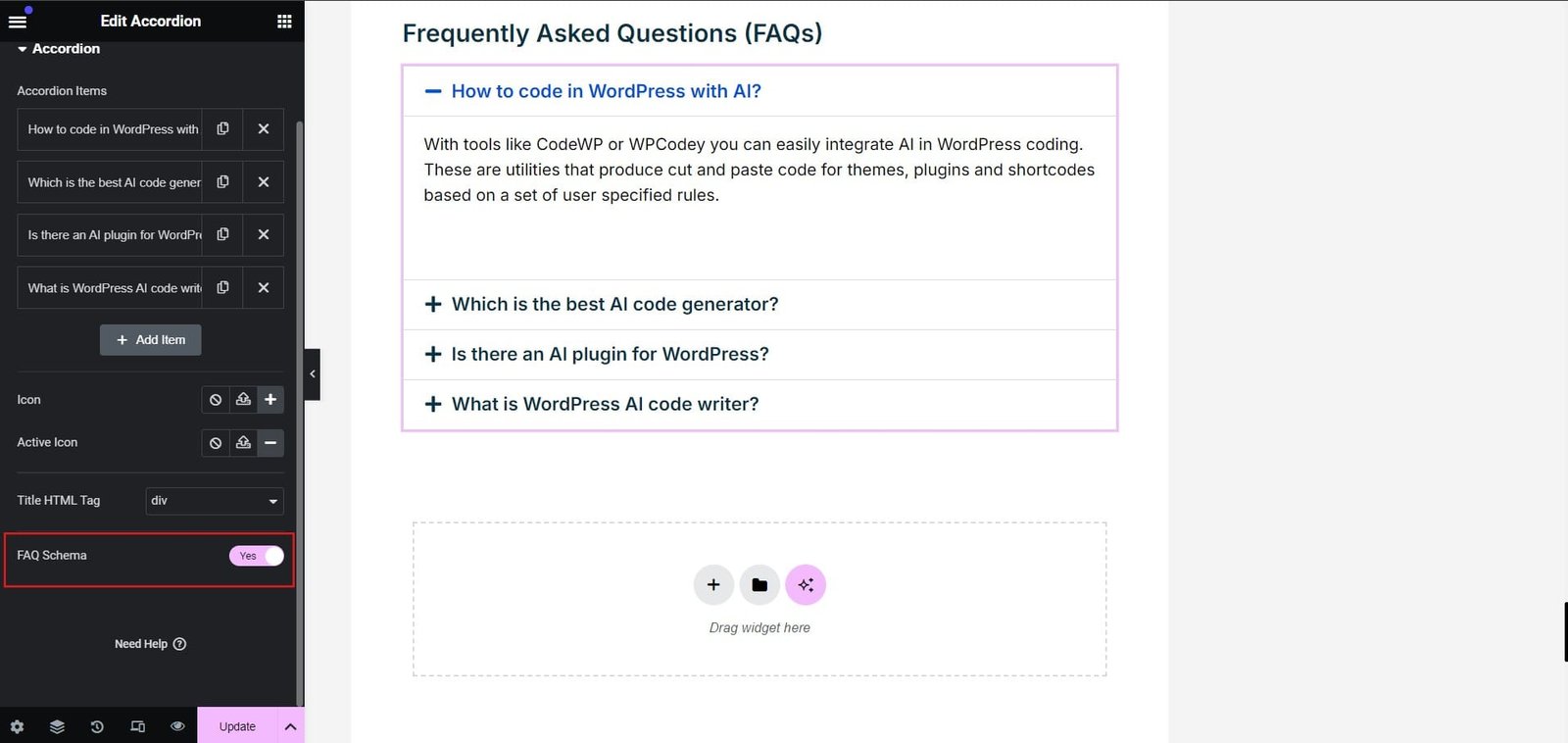The width and height of the screenshot is (1568, 743).
Task: Open the AI widget generator sparkle icon
Action: tap(806, 584)
